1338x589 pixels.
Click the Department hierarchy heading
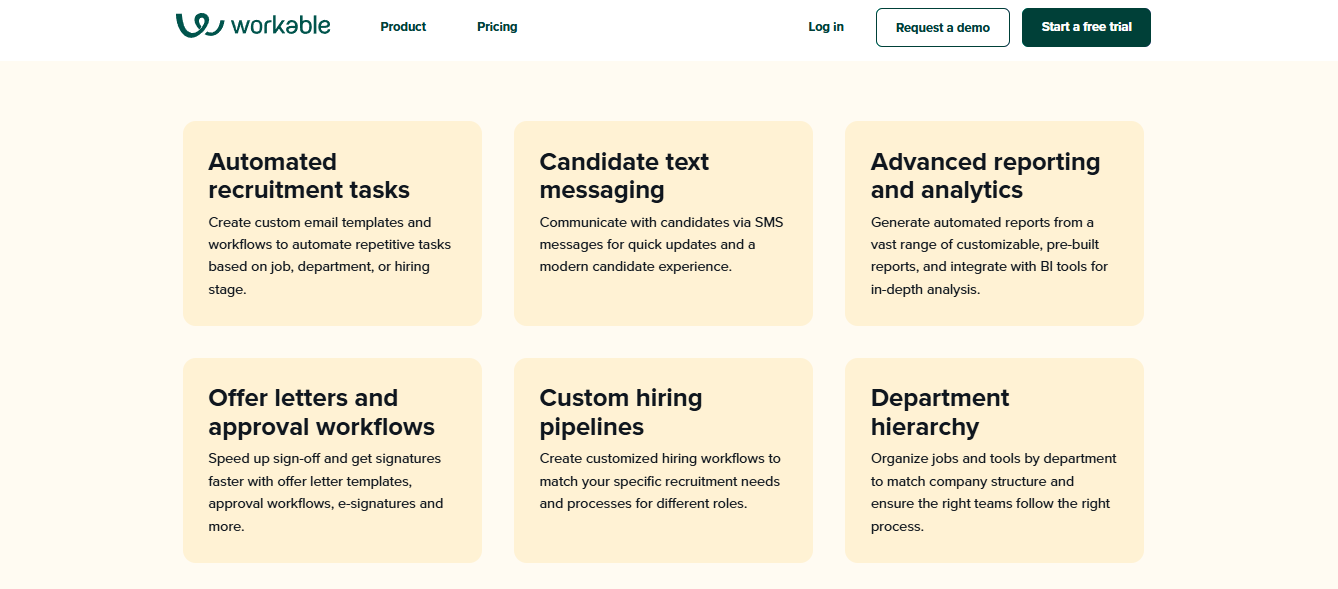click(940, 412)
